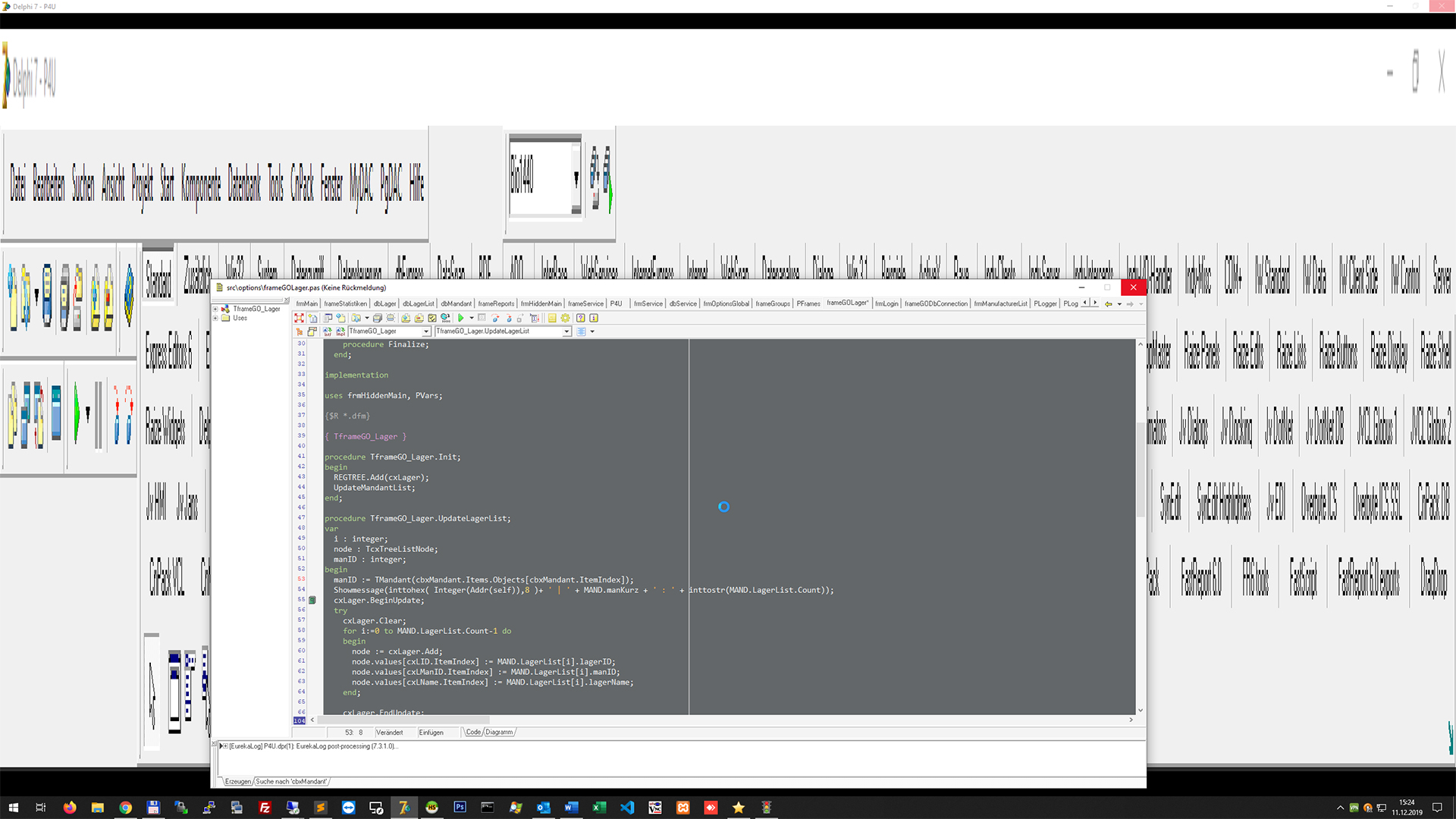This screenshot has width=1456, height=819.
Task: Click the yellow back navigation arrow
Action: (1109, 303)
